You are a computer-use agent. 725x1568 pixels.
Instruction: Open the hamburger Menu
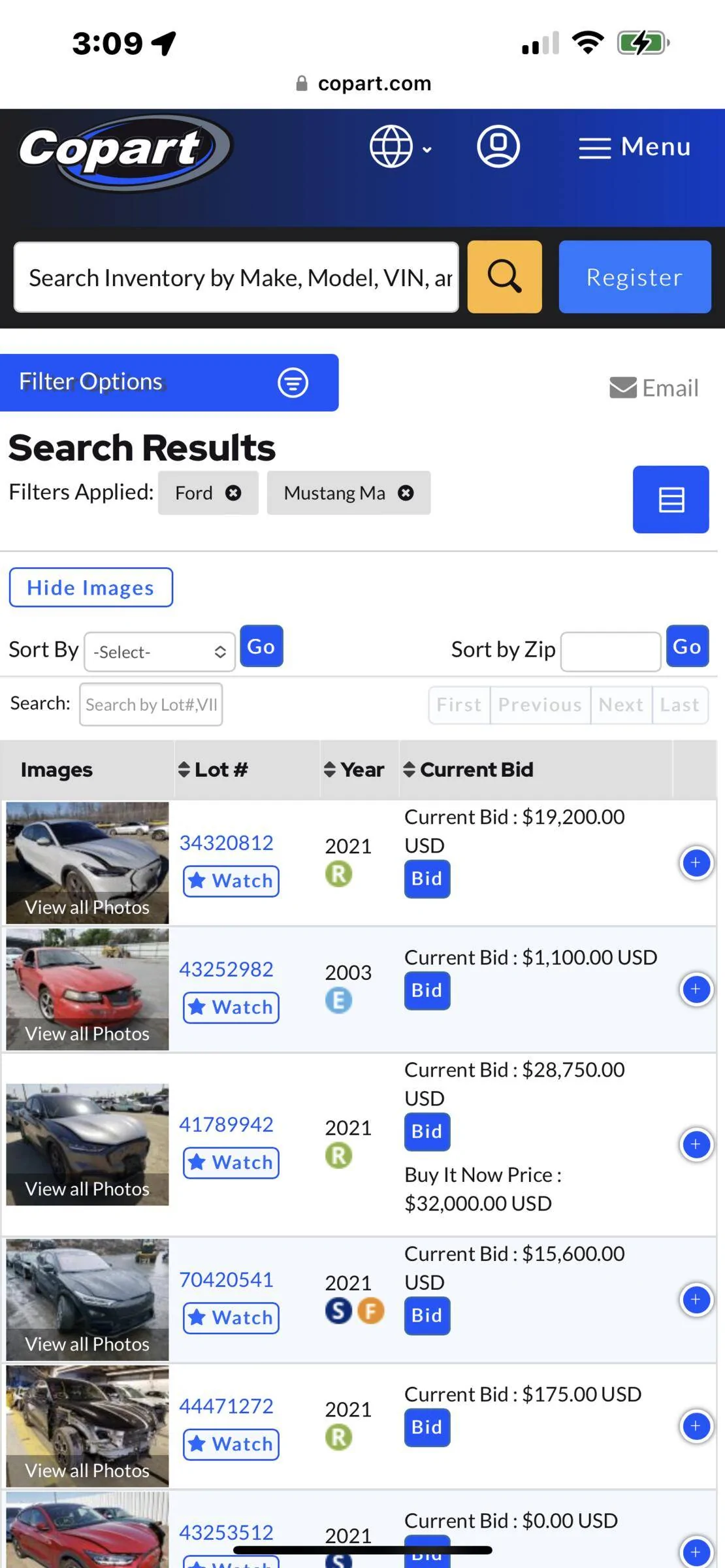pos(634,147)
